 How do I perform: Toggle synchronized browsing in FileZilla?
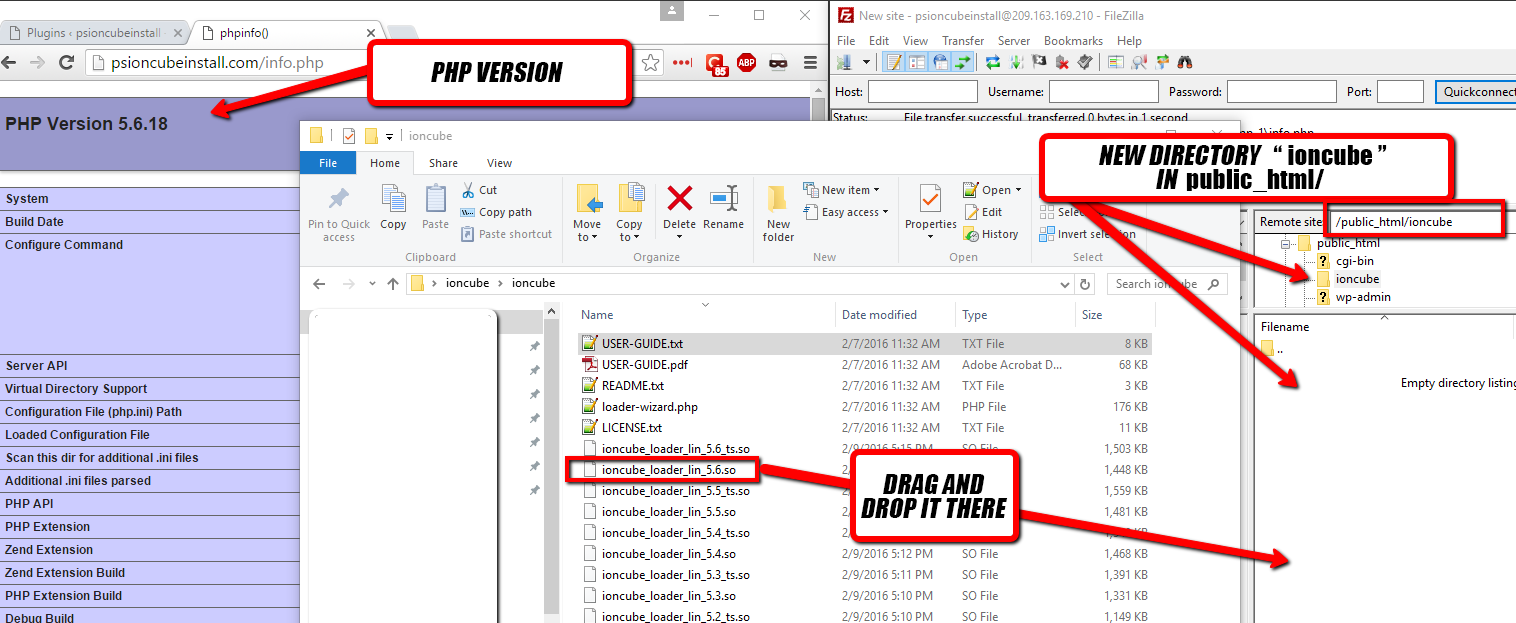coord(1162,62)
